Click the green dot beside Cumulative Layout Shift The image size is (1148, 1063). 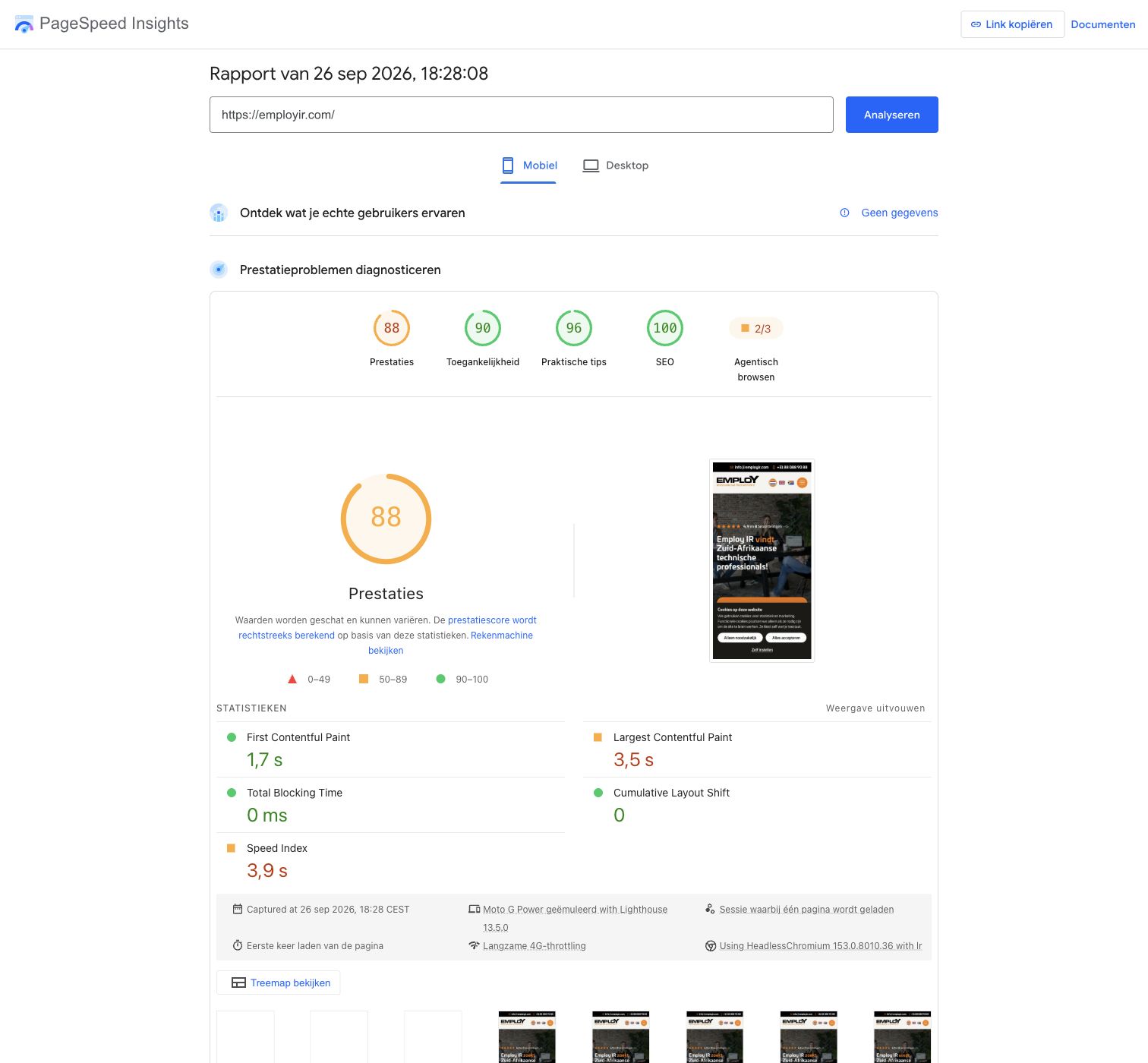pos(598,793)
